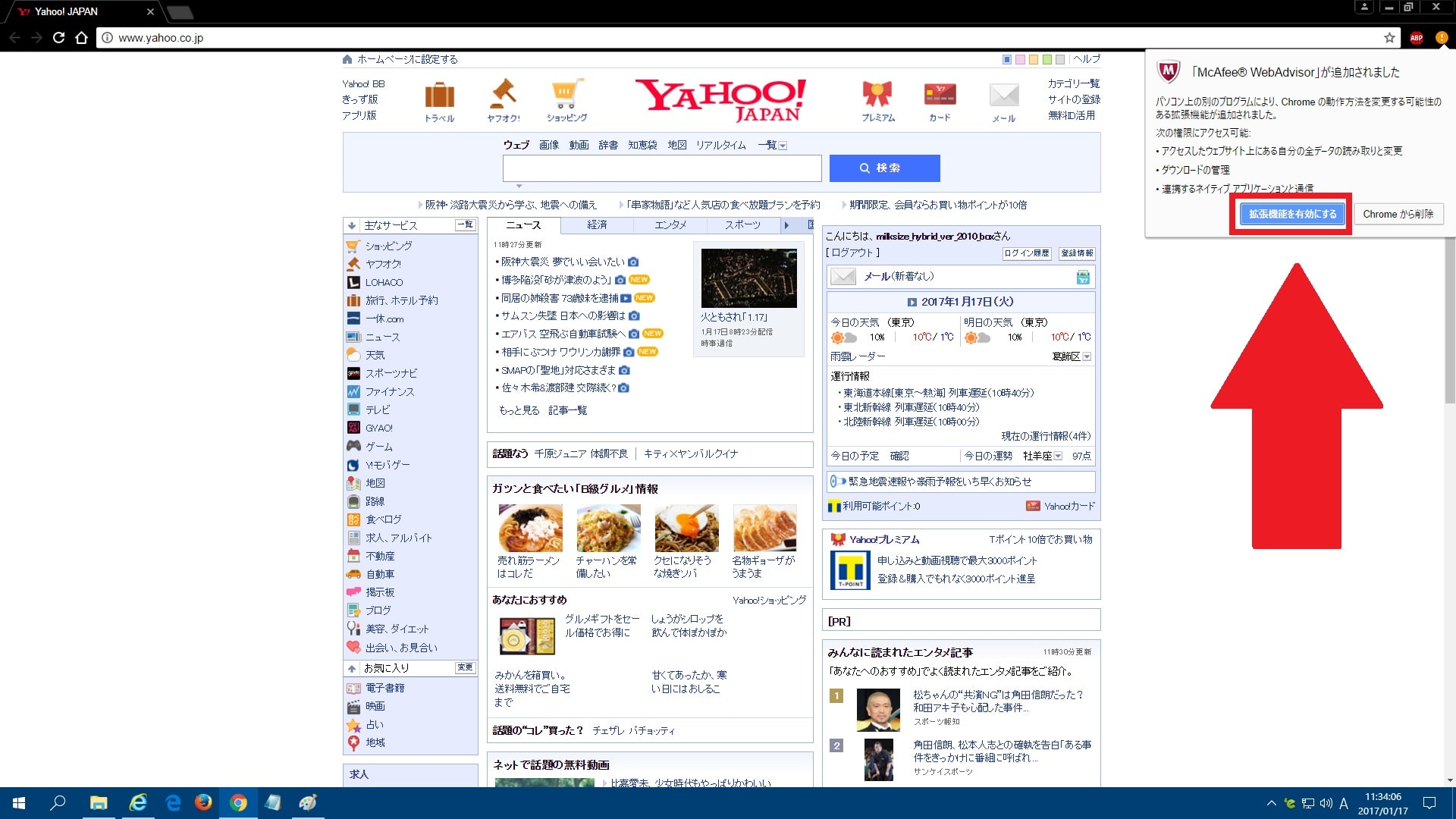Click the 登録情報 button

[x=1077, y=253]
